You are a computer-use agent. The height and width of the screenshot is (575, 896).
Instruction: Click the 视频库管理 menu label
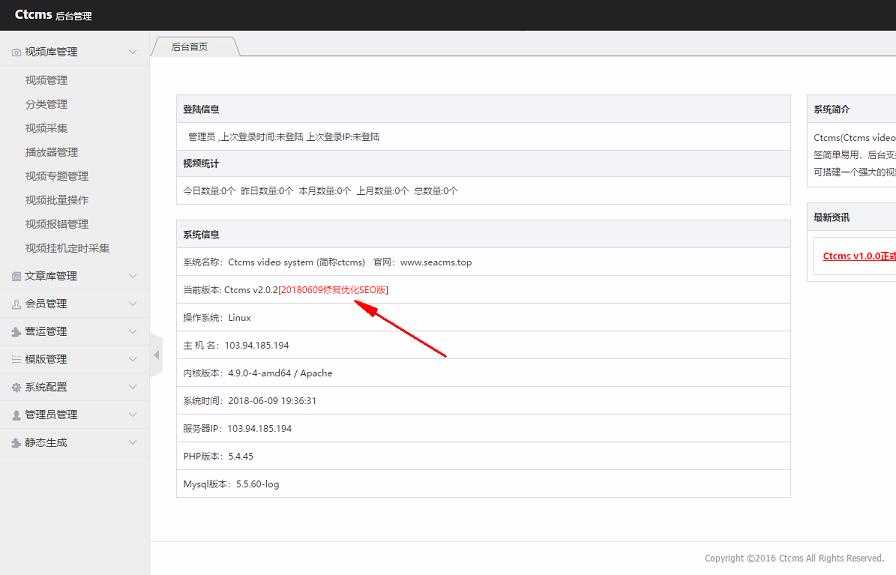coord(51,52)
